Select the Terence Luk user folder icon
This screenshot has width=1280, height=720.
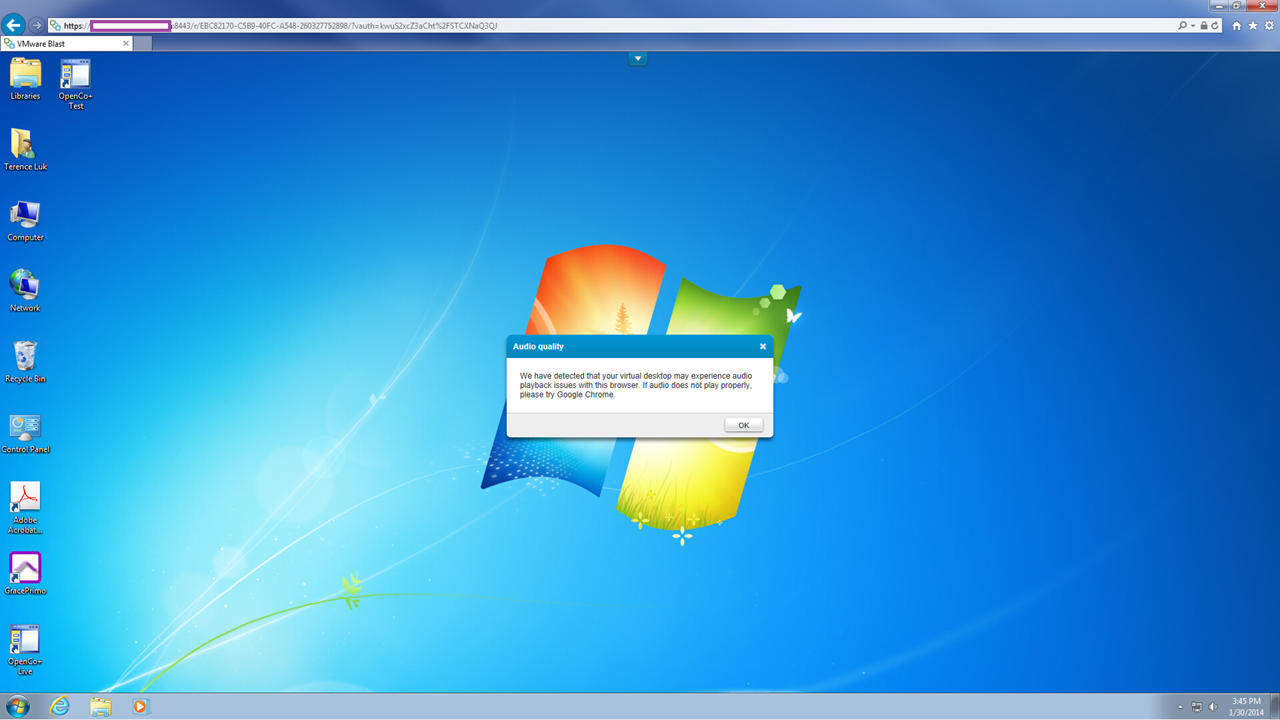click(25, 150)
